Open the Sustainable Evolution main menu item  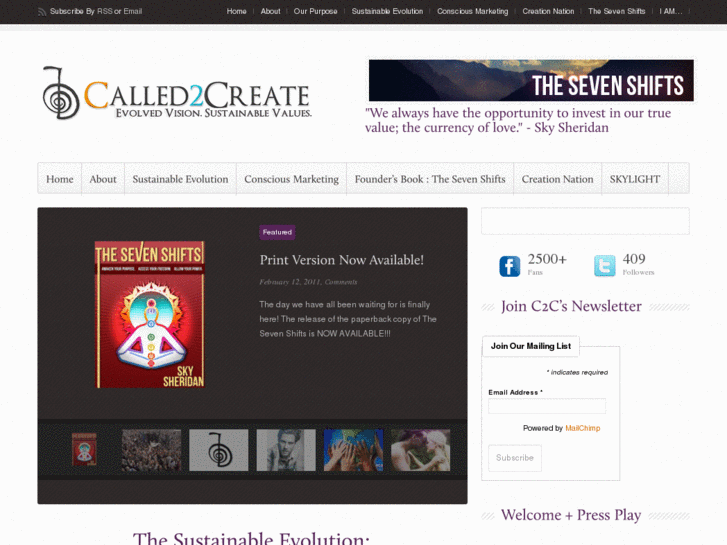pos(180,179)
